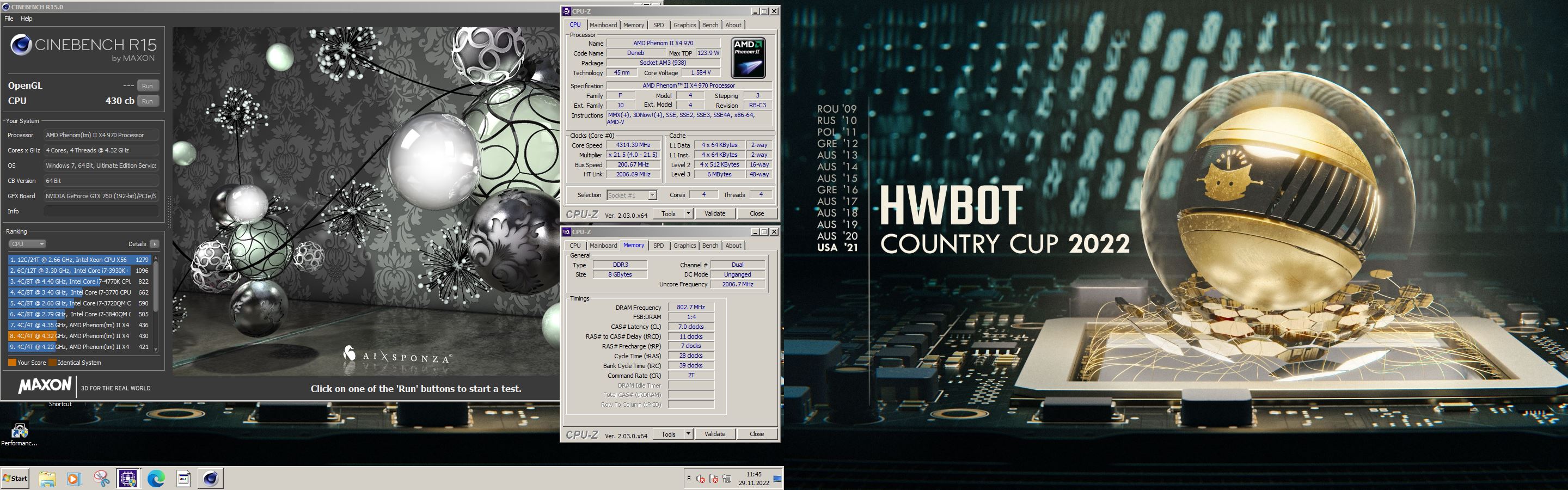Click the taskbar document-window icon beside Edge
Screen dimensions: 1568x490
[x=183, y=479]
